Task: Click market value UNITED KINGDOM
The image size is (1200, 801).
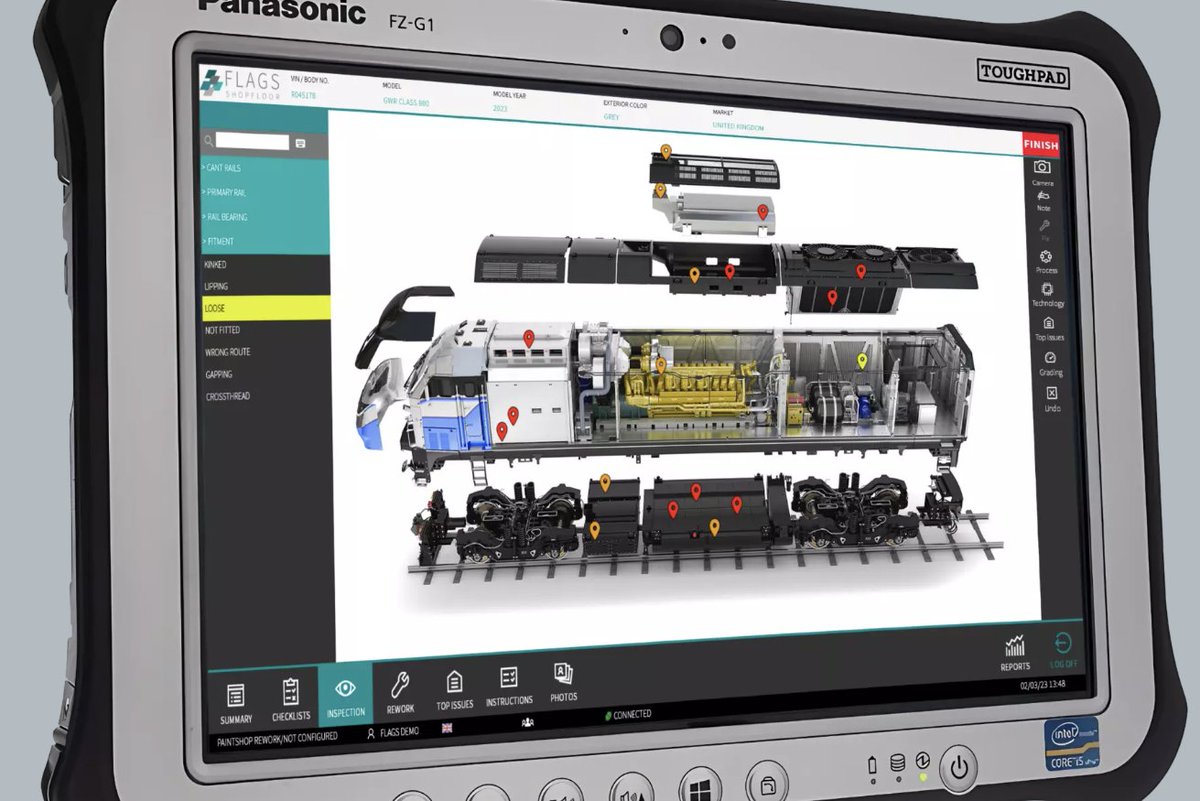Action: click(738, 127)
